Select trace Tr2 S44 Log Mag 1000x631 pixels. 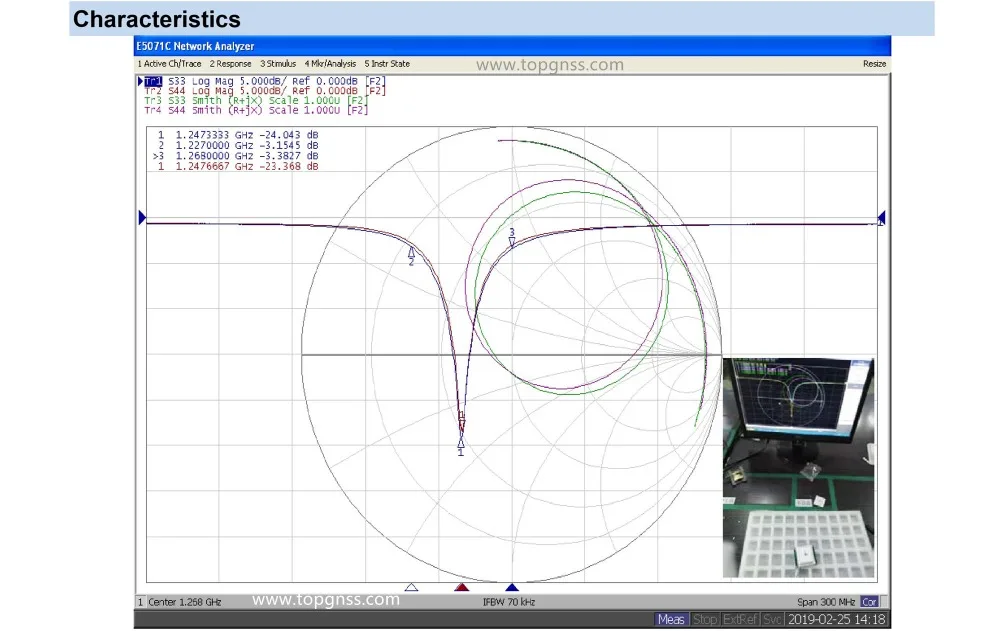pos(265,91)
